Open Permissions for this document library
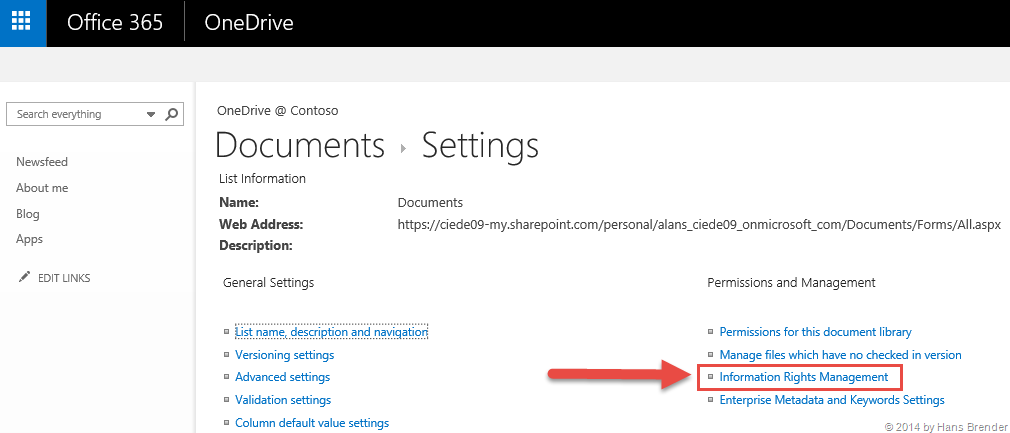The height and width of the screenshot is (433, 1010). point(815,332)
